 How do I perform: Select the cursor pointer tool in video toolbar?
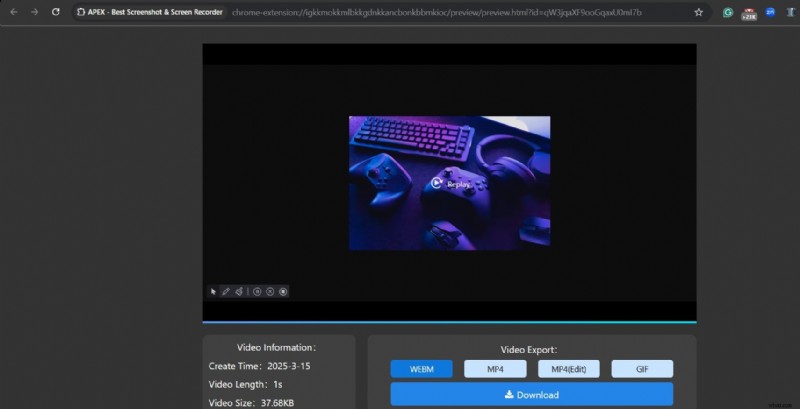[x=213, y=292]
